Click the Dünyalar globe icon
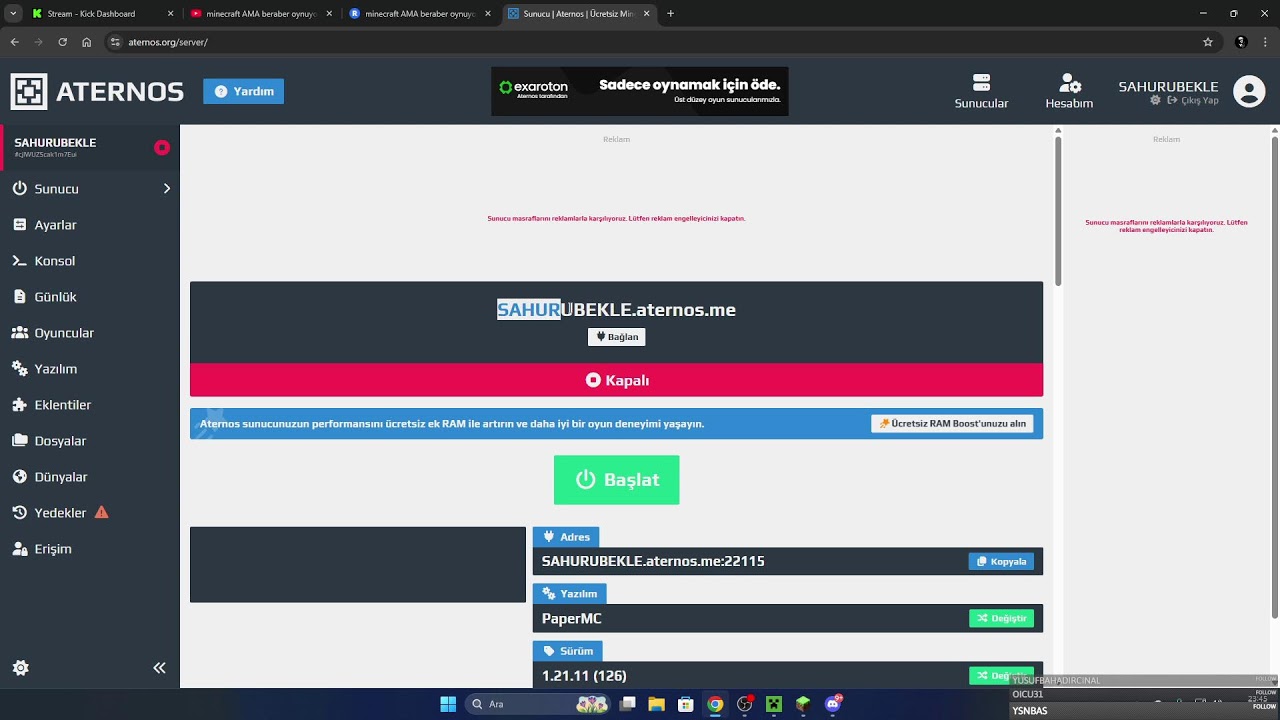Viewport: 1280px width, 720px height. click(x=19, y=477)
